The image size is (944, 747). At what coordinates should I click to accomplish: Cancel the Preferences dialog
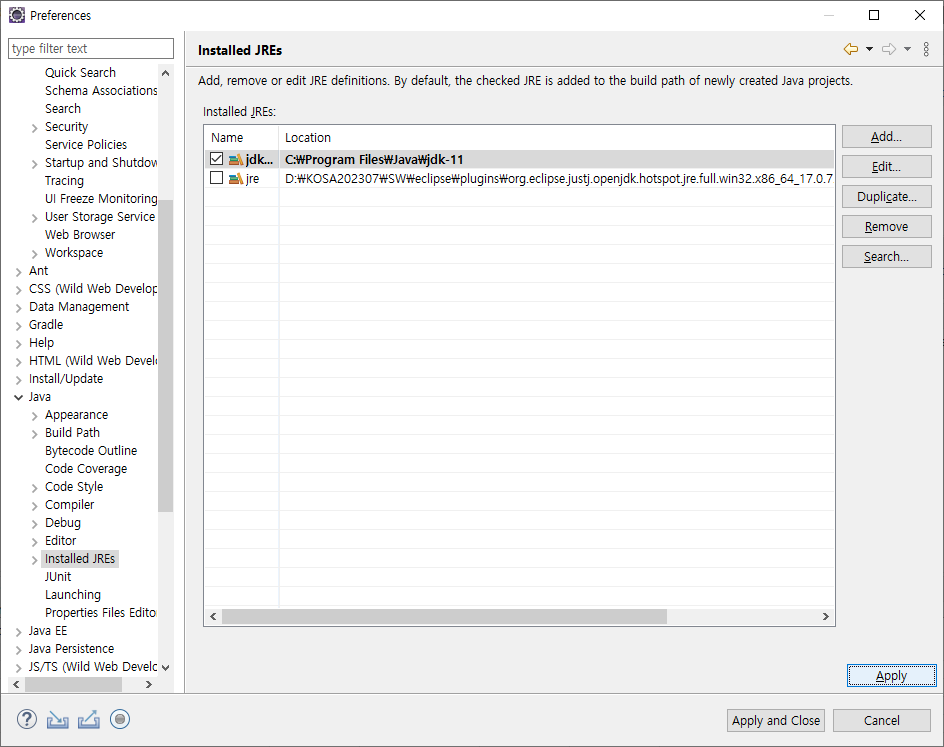[881, 721]
